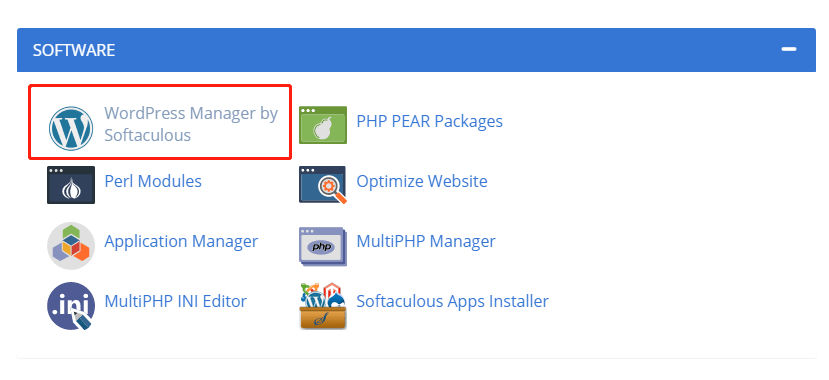This screenshot has width=829, height=380.
Task: Collapse the Software section with minus button
Action: coord(789,49)
